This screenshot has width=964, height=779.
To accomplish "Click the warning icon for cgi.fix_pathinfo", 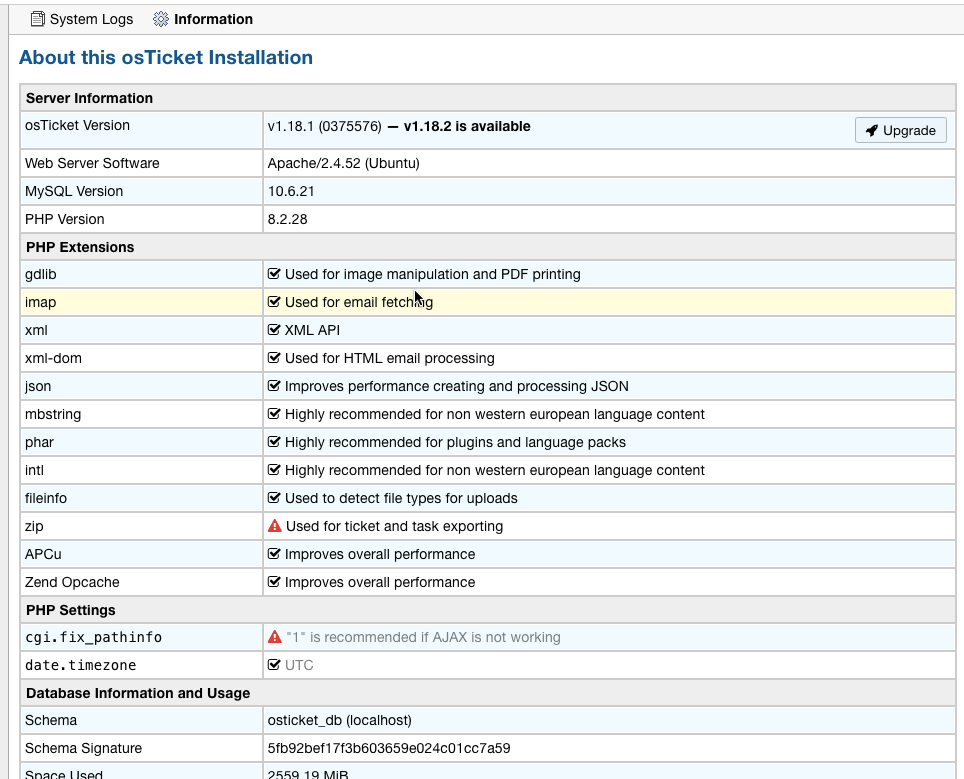I will 274,637.
